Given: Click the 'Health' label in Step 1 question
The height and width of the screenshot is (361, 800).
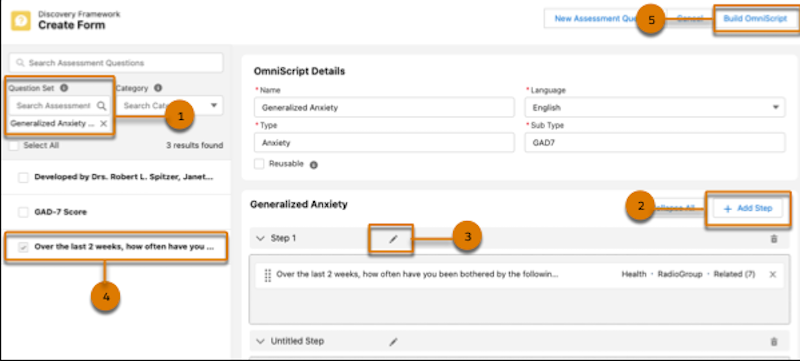Looking at the screenshot, I should (634, 274).
